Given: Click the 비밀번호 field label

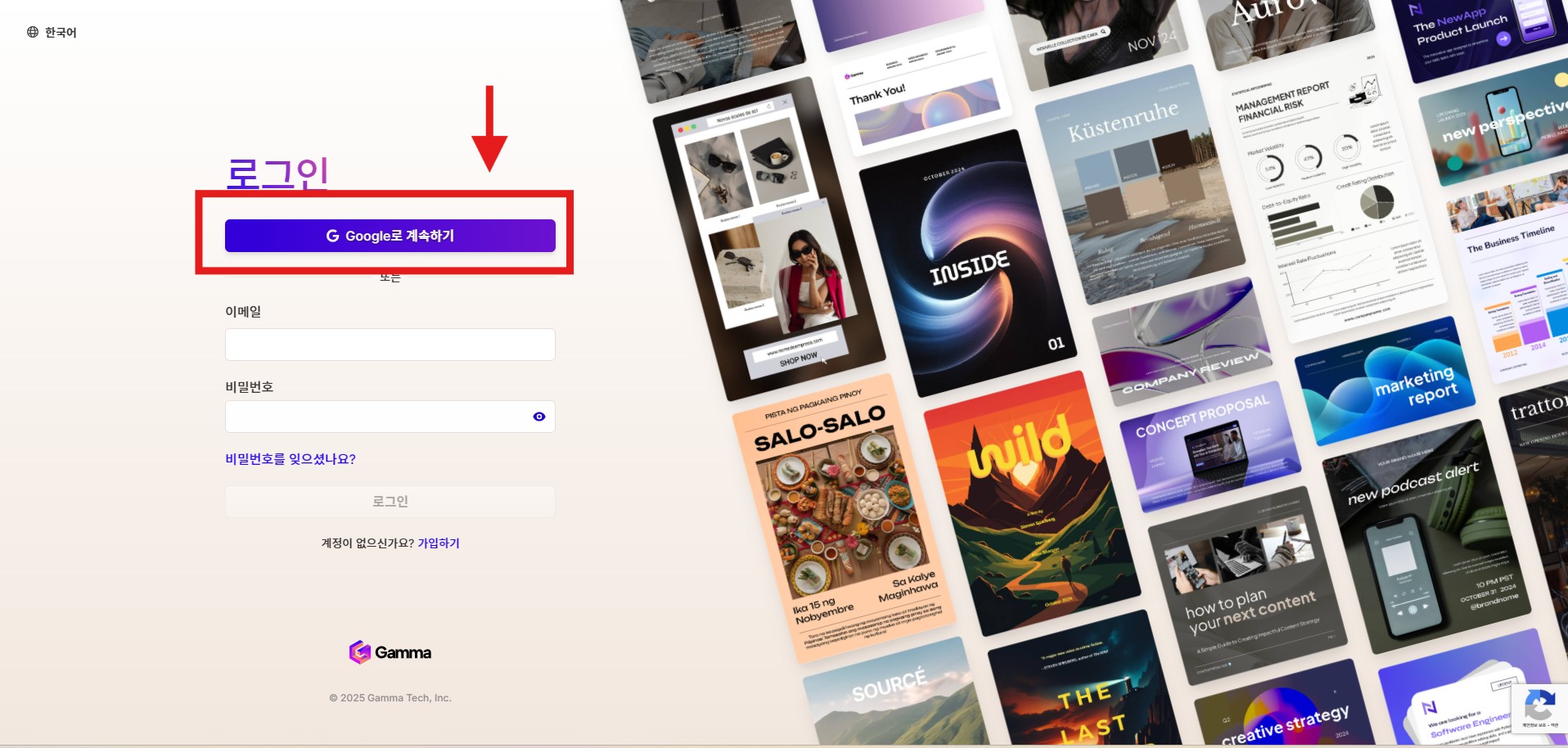Looking at the screenshot, I should click(x=250, y=387).
